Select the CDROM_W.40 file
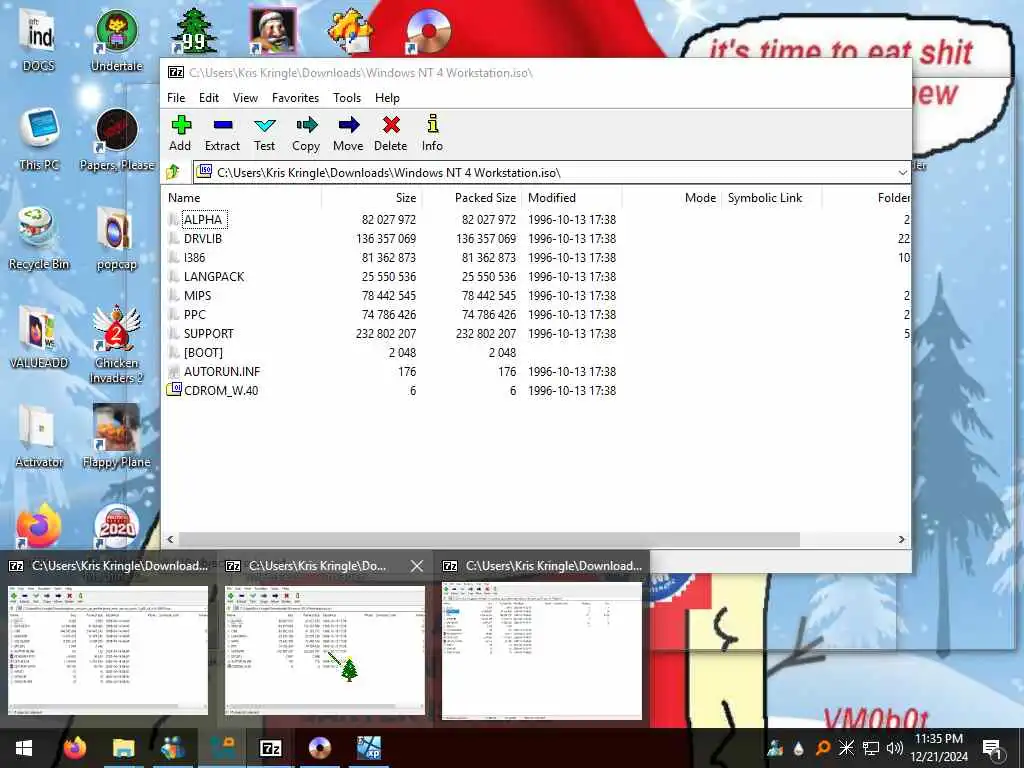1024x768 pixels. pyautogui.click(x=221, y=390)
